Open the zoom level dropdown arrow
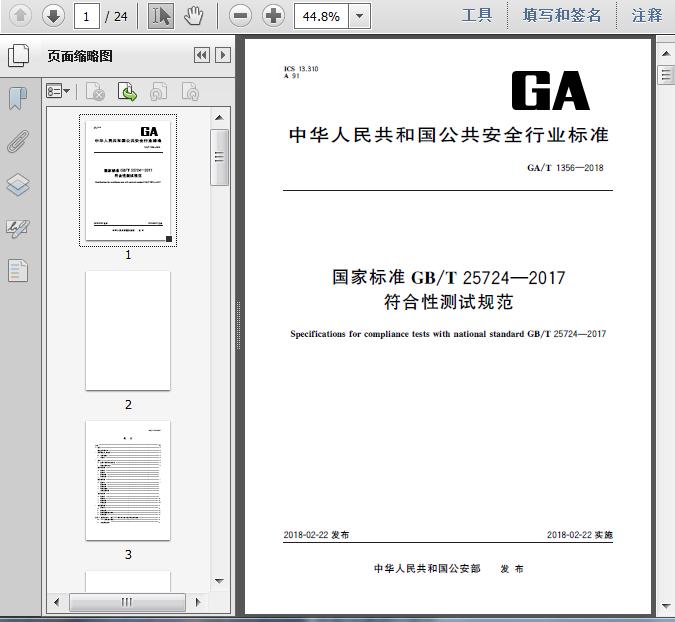Viewport: 675px width, 622px height. tap(359, 15)
